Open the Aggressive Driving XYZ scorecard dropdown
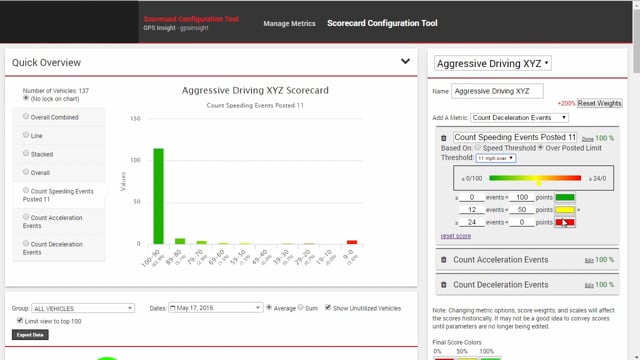This screenshot has width=640, height=360. point(493,63)
